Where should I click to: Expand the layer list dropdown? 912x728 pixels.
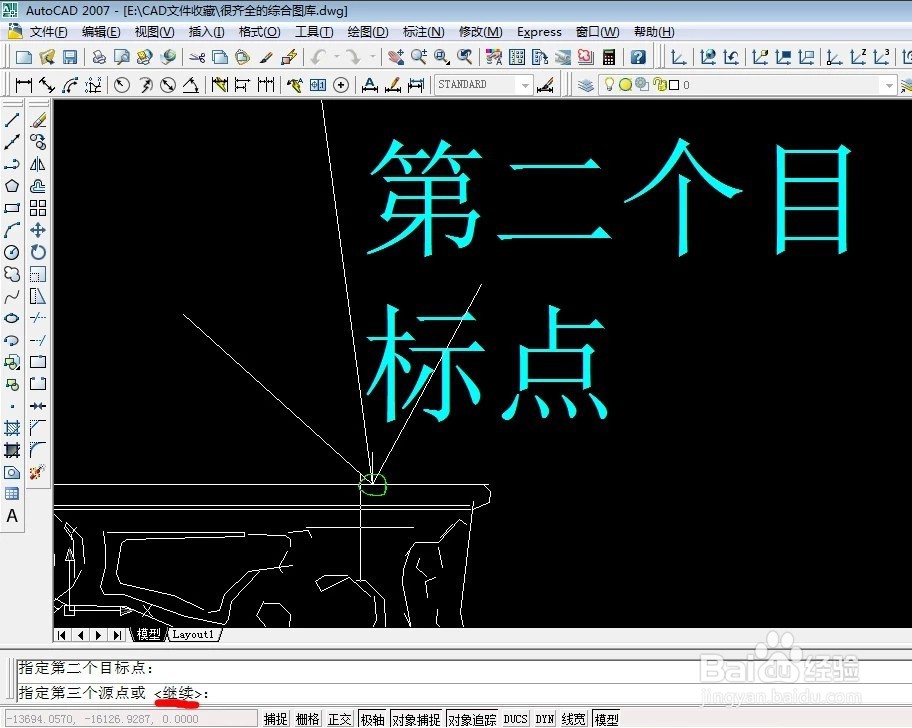point(888,85)
